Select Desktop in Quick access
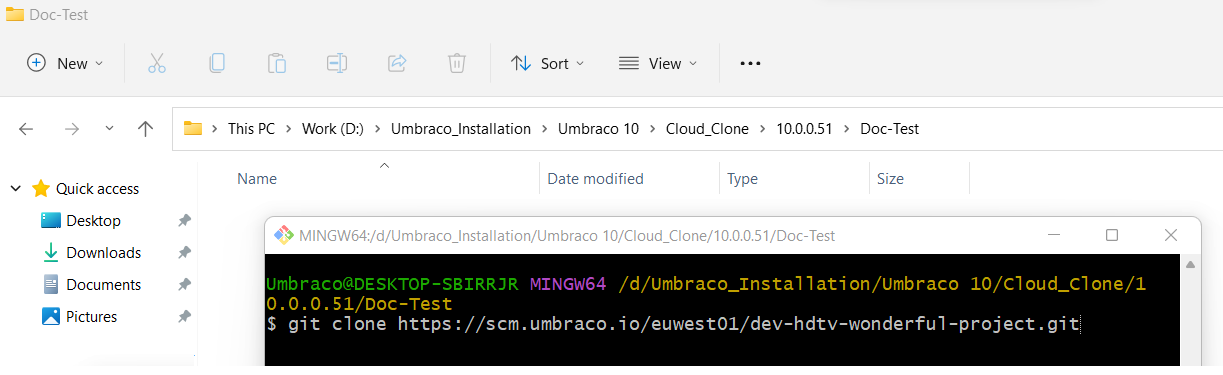 pos(93,220)
